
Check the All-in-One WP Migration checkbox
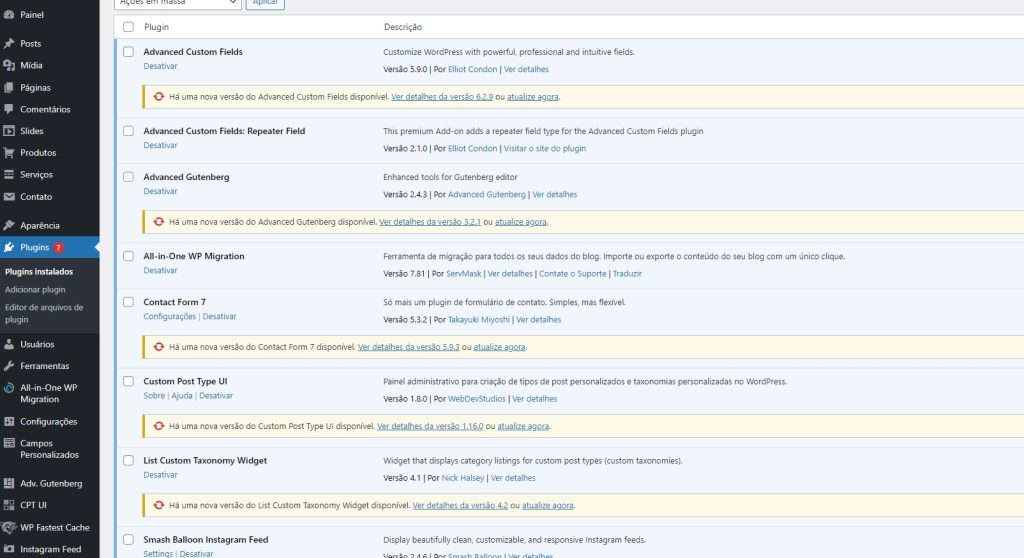click(x=128, y=256)
